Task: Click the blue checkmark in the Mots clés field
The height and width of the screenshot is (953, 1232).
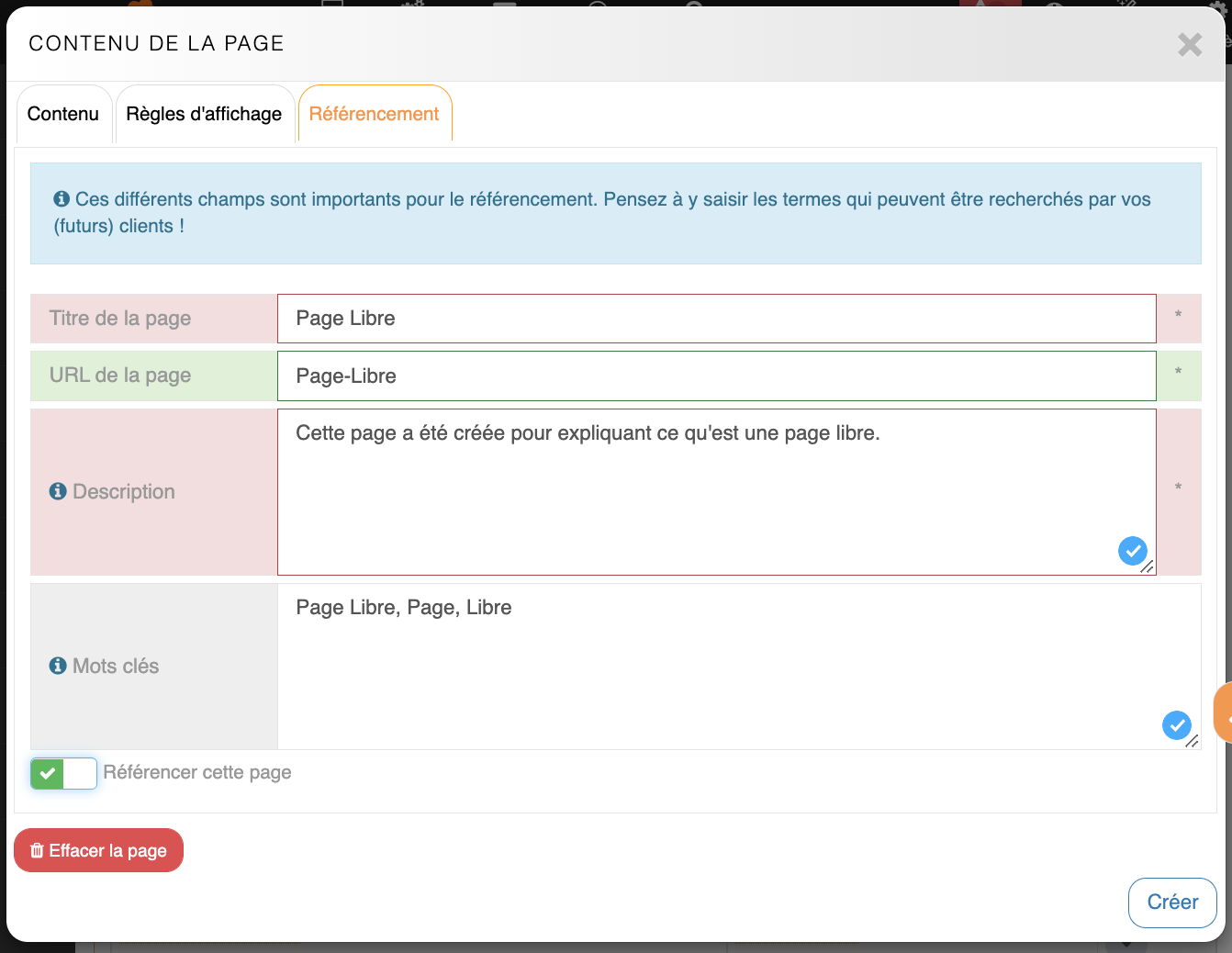Action: click(1176, 725)
